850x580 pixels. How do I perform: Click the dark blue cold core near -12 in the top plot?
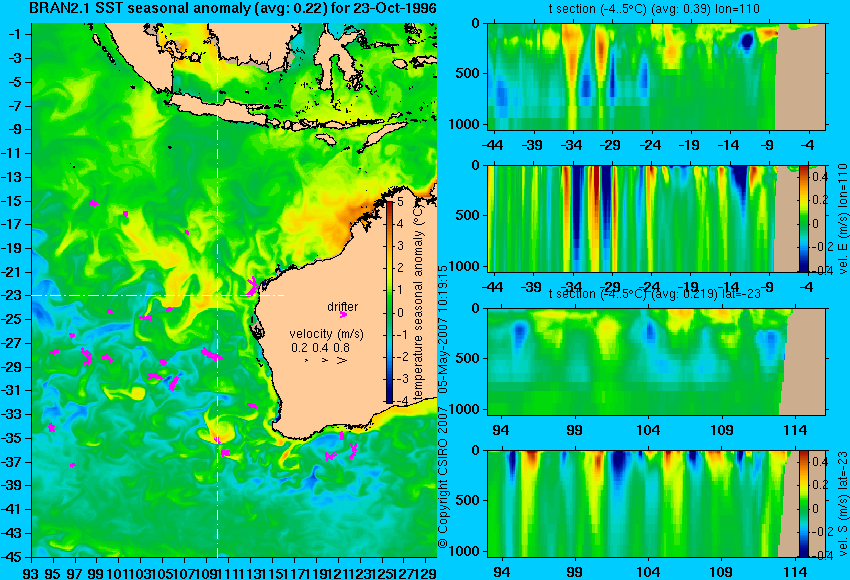(747, 40)
